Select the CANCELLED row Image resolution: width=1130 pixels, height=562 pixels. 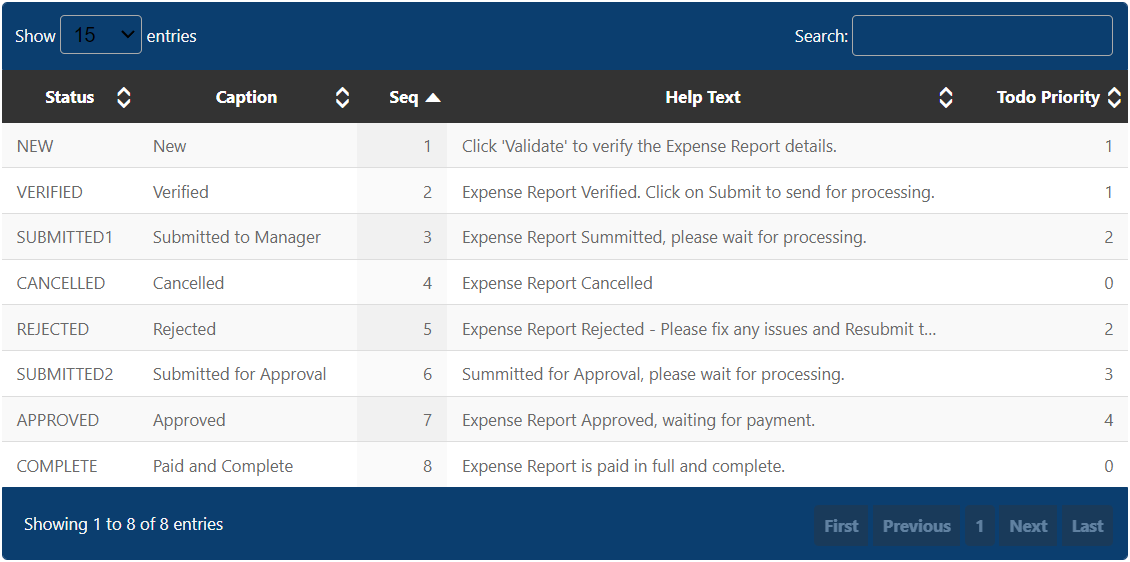[x=565, y=282]
